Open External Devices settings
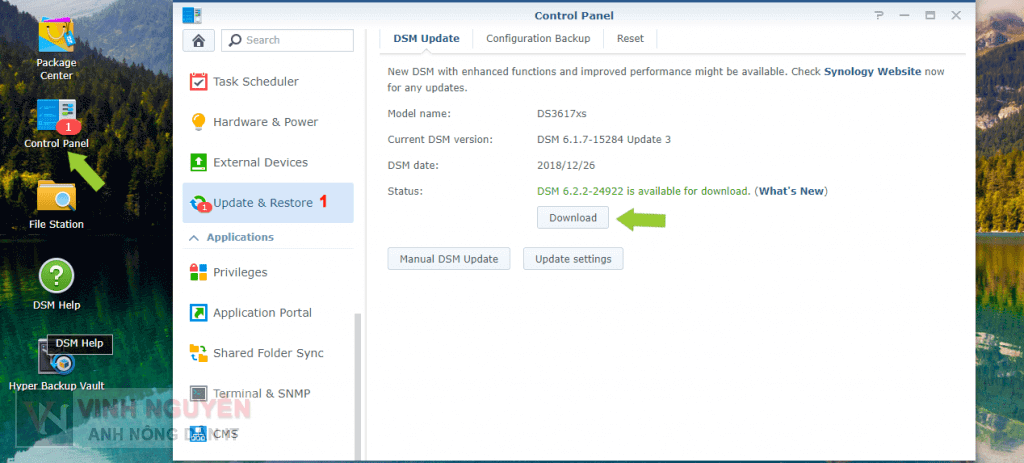Viewport: 1024px width, 463px height. point(260,162)
